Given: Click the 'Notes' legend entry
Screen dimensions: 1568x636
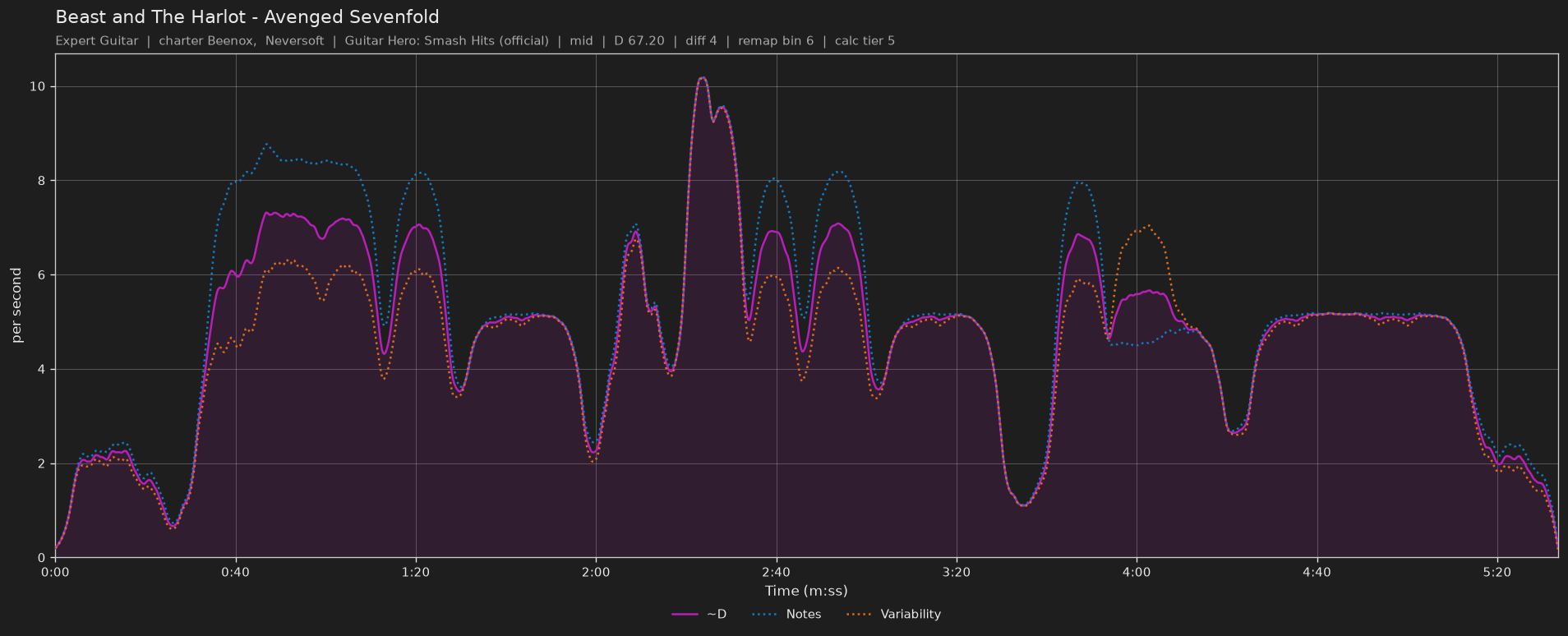Looking at the screenshot, I should [x=786, y=614].
